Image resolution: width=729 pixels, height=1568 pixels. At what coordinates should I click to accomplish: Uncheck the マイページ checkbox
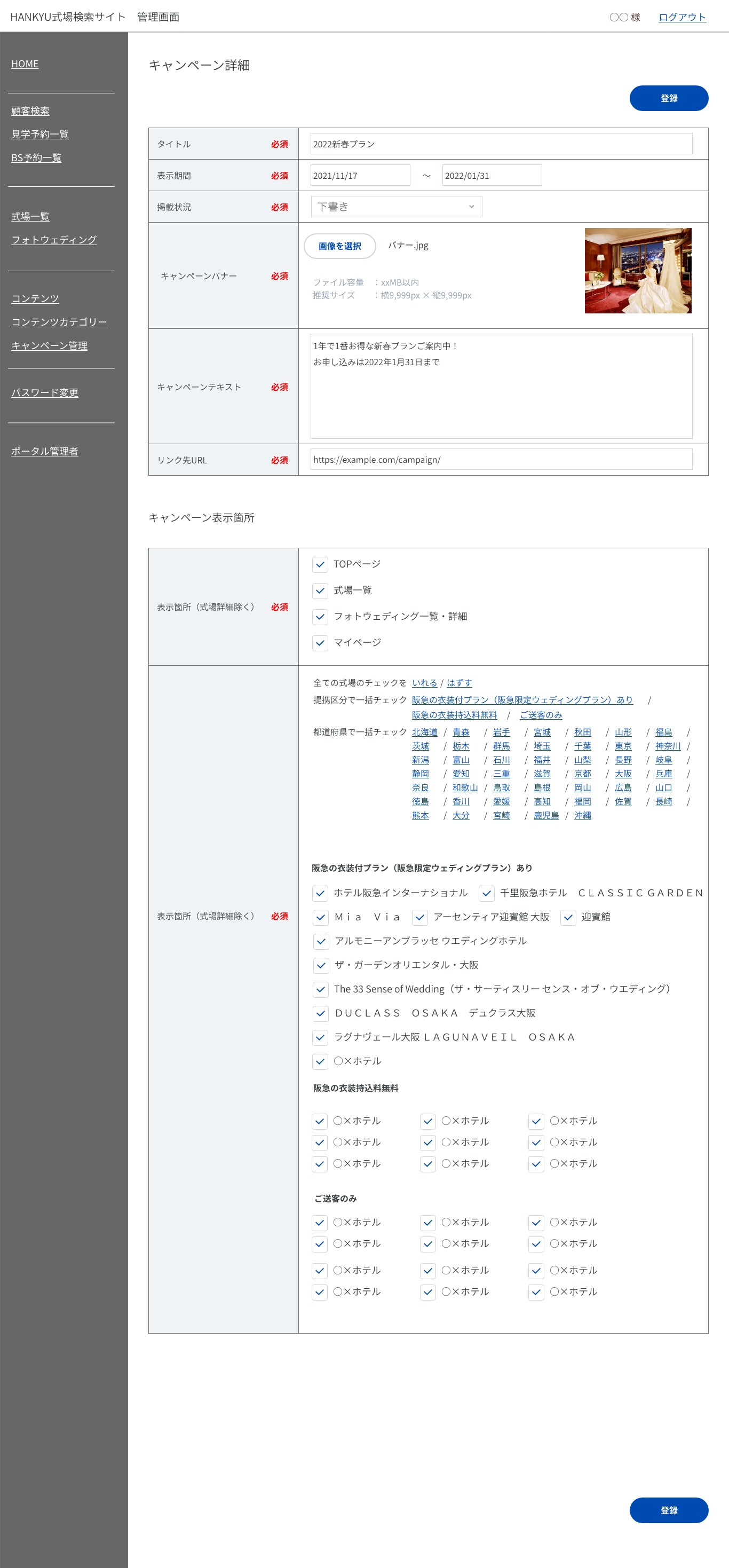coord(320,643)
